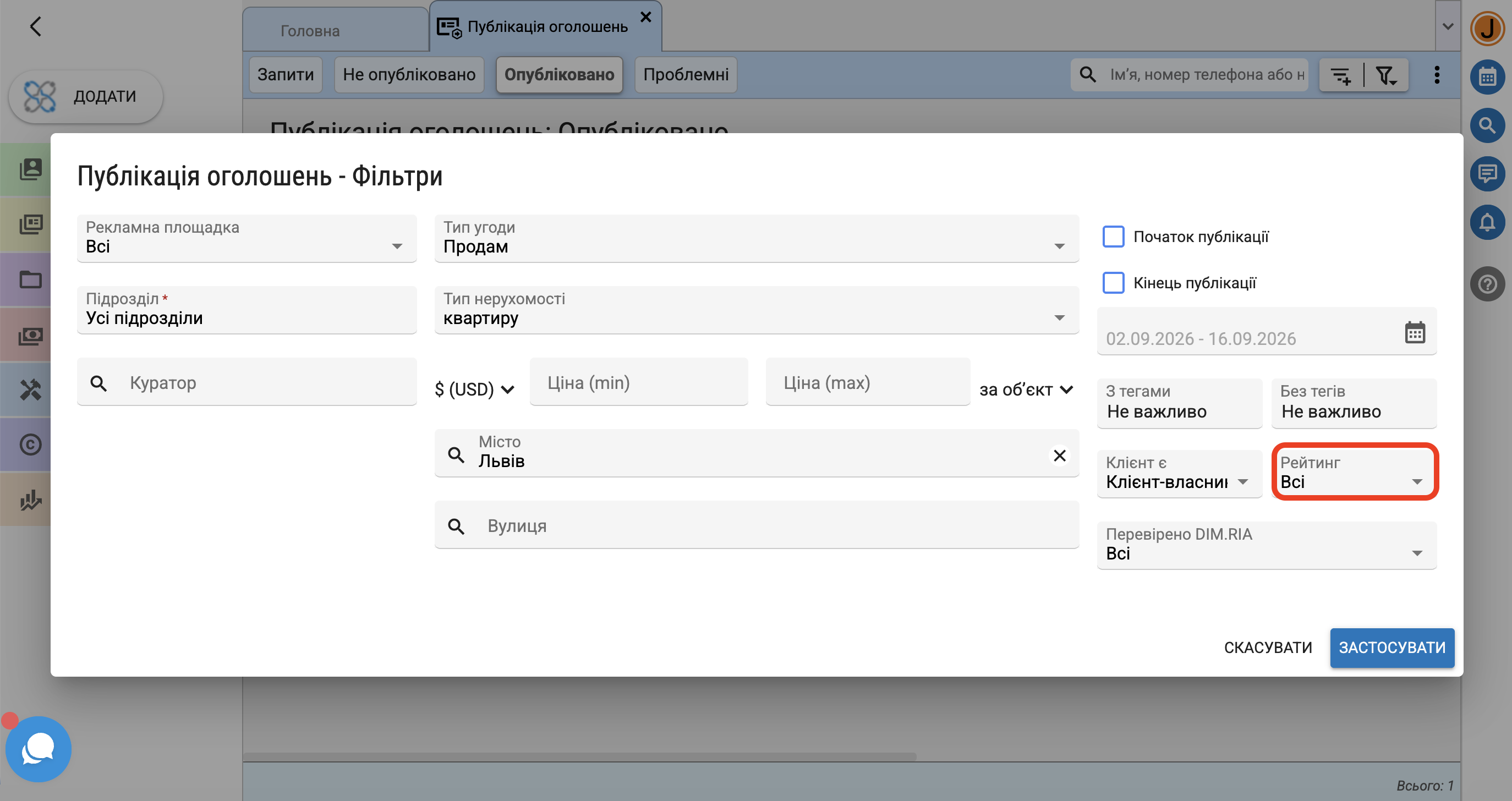This screenshot has height=801, width=1512.
Task: Expand the Перевірено DIM.RIA dropdown
Action: [x=1267, y=545]
